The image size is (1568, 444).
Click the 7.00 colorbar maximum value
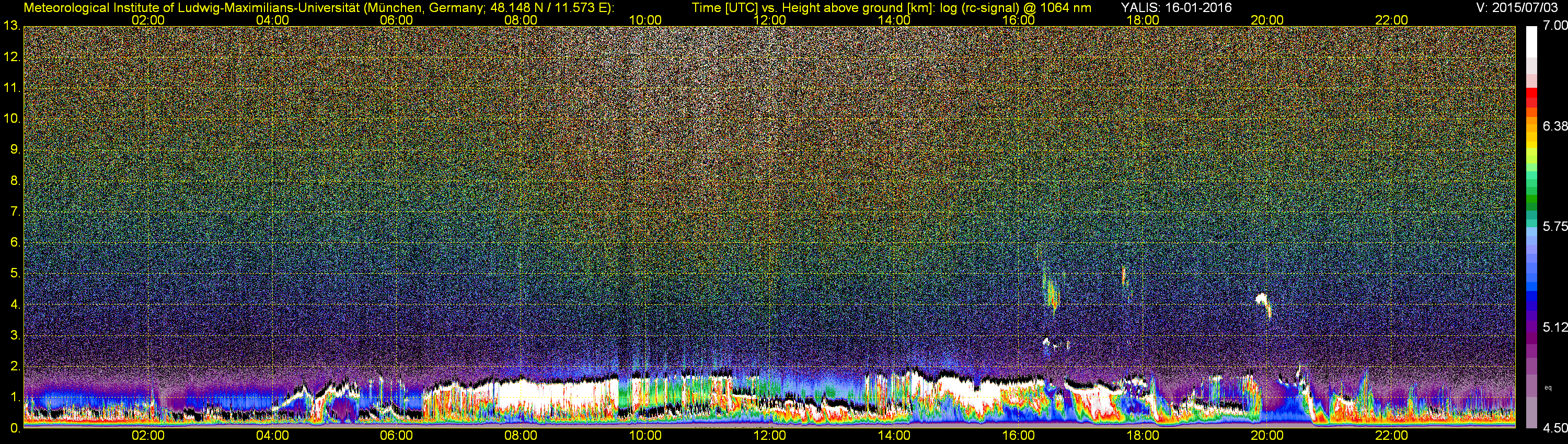tap(1554, 26)
